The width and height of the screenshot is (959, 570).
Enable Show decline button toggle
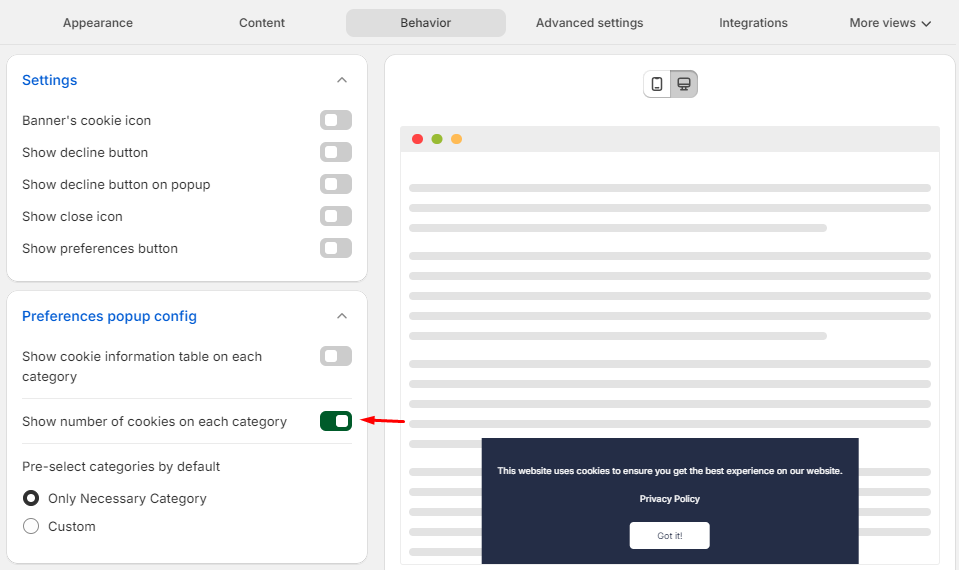pyautogui.click(x=336, y=153)
